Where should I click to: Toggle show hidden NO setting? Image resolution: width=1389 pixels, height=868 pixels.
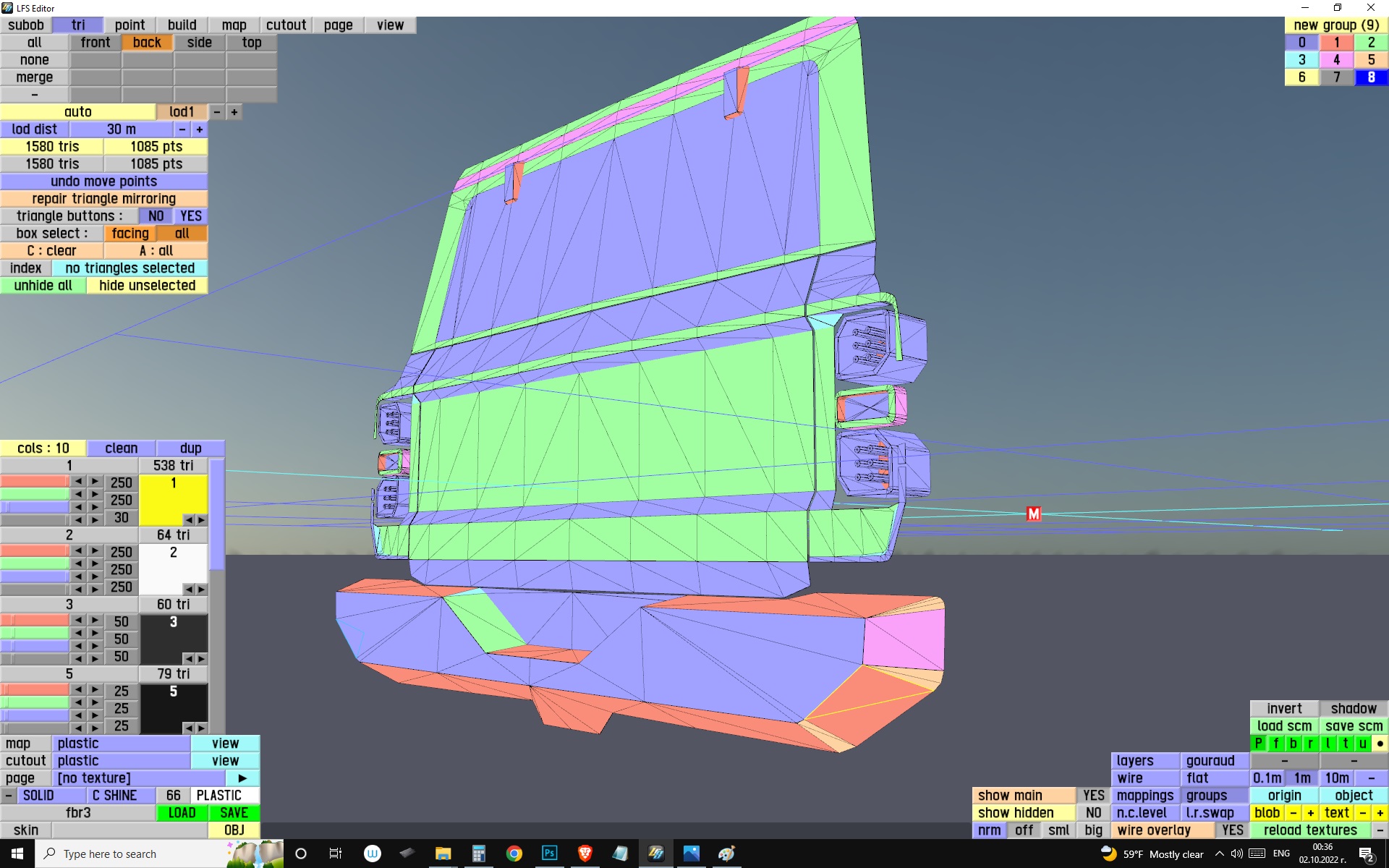tap(1093, 812)
